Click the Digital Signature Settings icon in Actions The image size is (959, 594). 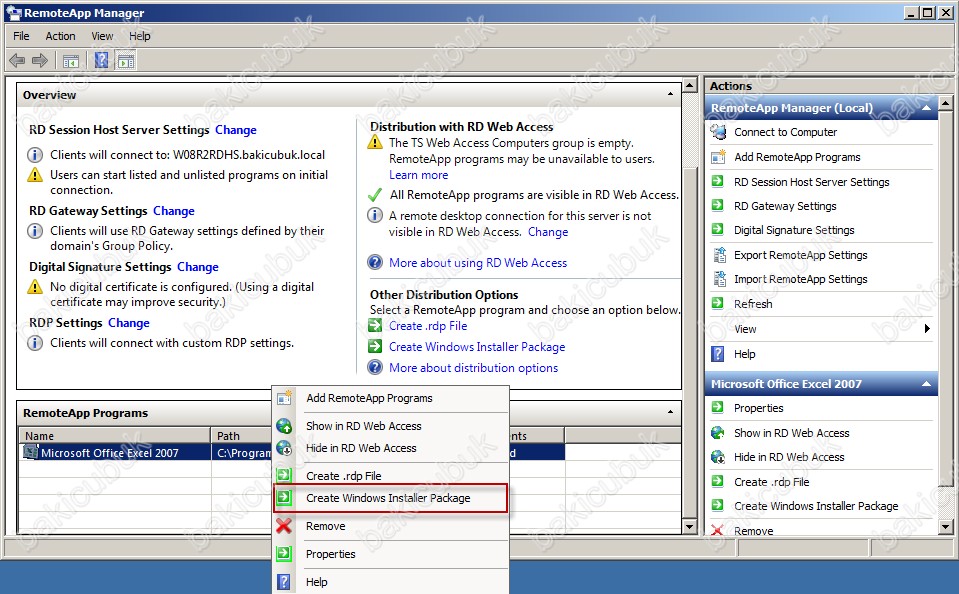click(718, 229)
